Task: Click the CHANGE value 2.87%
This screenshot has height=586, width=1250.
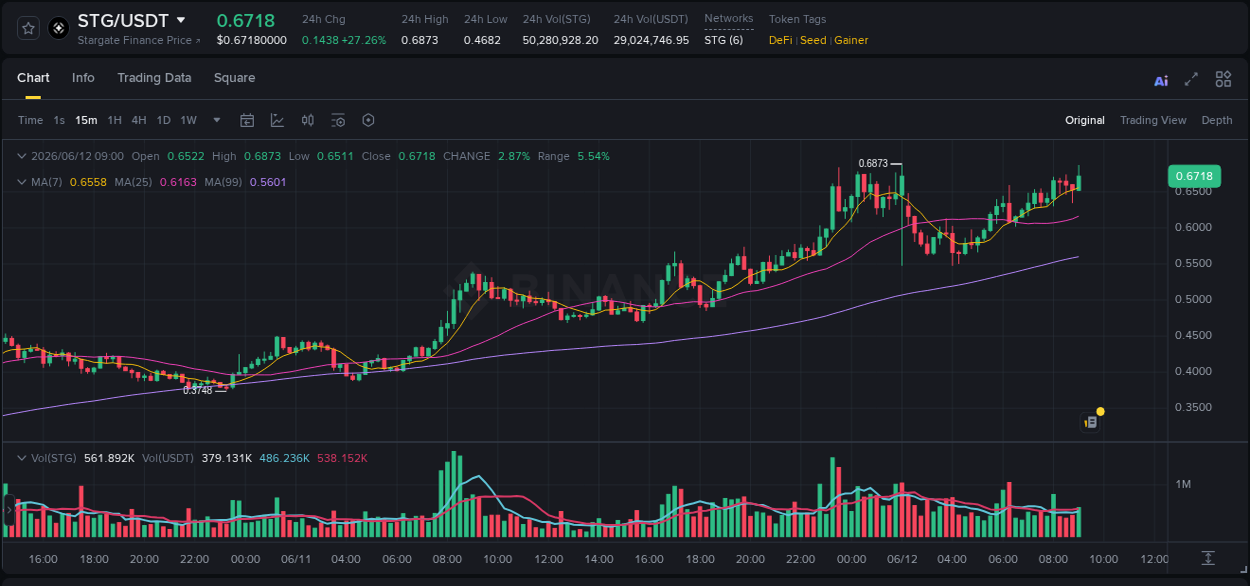Action: pos(514,156)
